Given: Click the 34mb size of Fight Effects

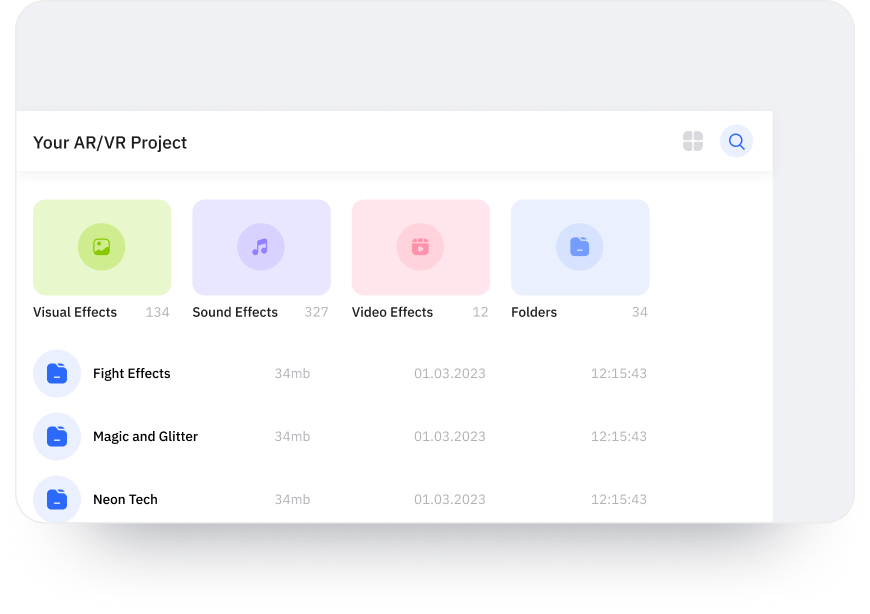Looking at the screenshot, I should click(292, 373).
